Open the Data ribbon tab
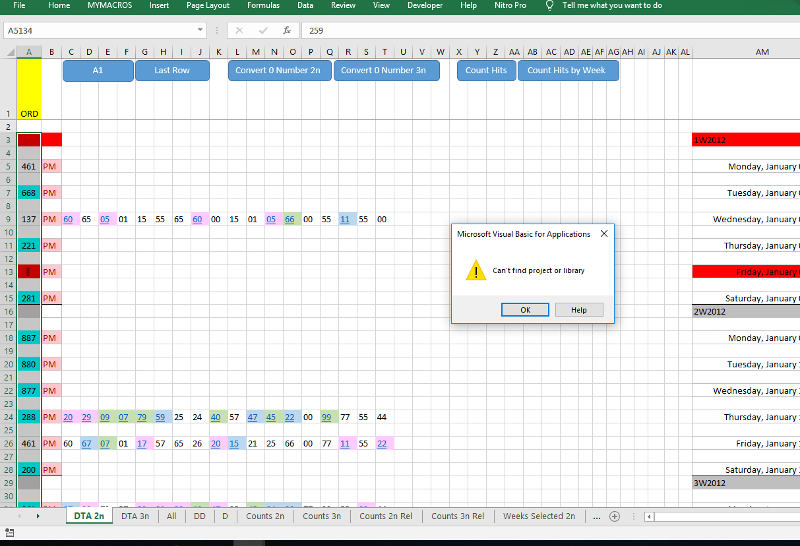Image resolution: width=800 pixels, height=546 pixels. point(305,5)
